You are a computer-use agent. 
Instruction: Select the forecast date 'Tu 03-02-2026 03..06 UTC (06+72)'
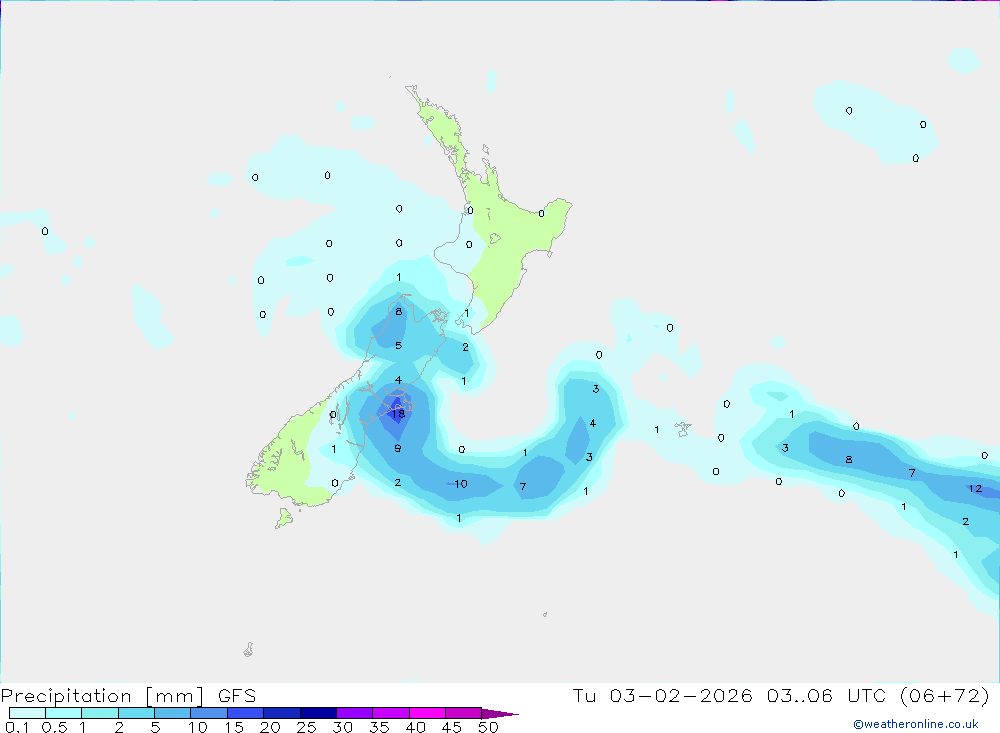coord(781,695)
